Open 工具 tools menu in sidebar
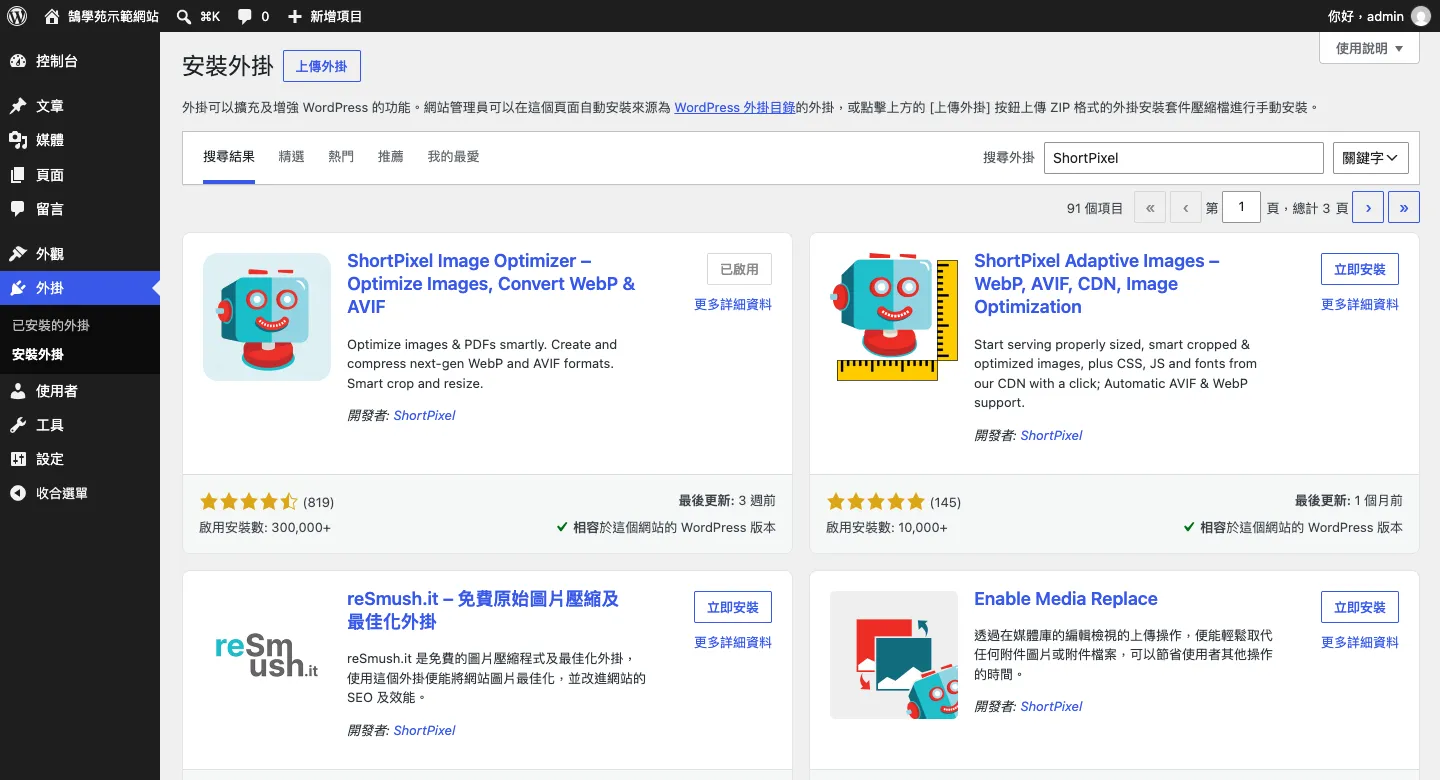1440x780 pixels. [80, 425]
